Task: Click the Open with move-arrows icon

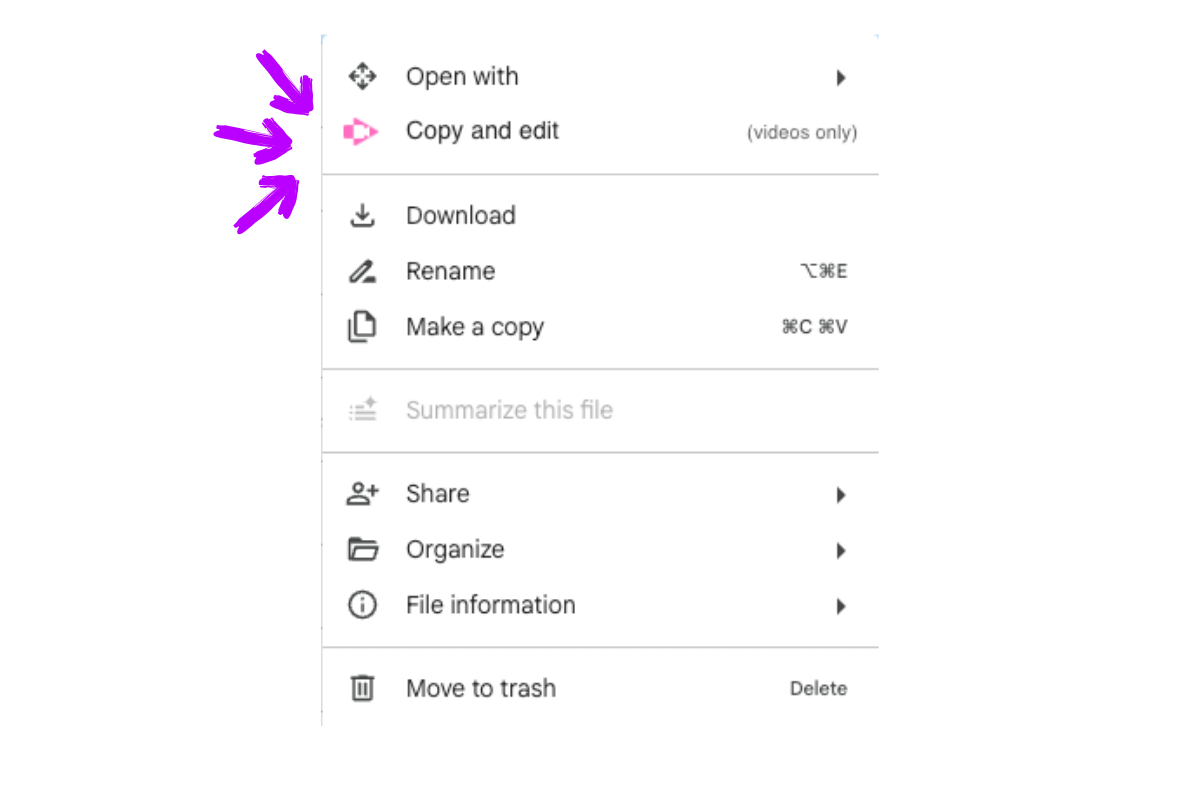Action: pyautogui.click(x=362, y=77)
